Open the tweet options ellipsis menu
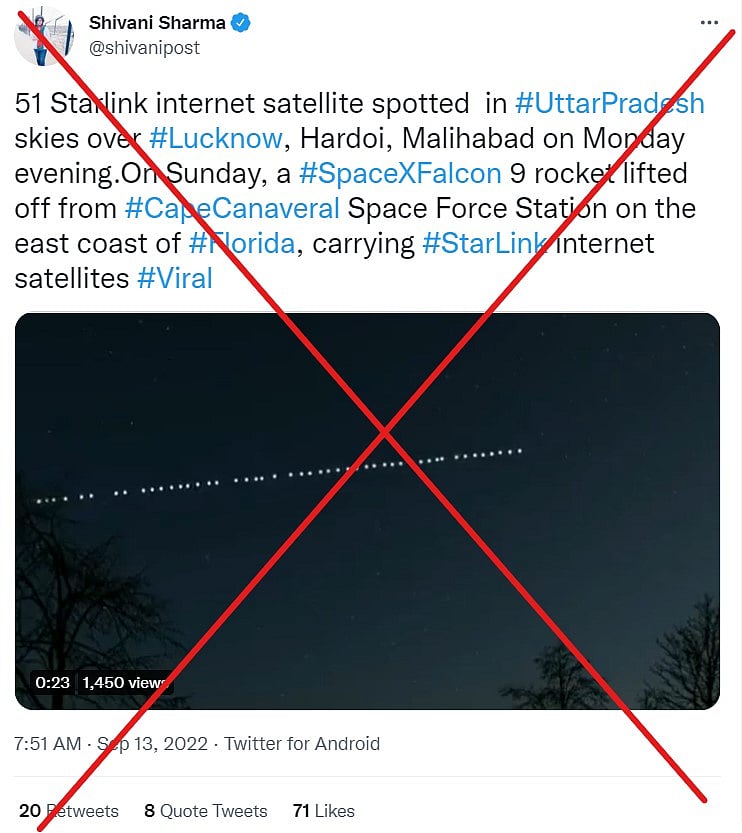 [709, 22]
